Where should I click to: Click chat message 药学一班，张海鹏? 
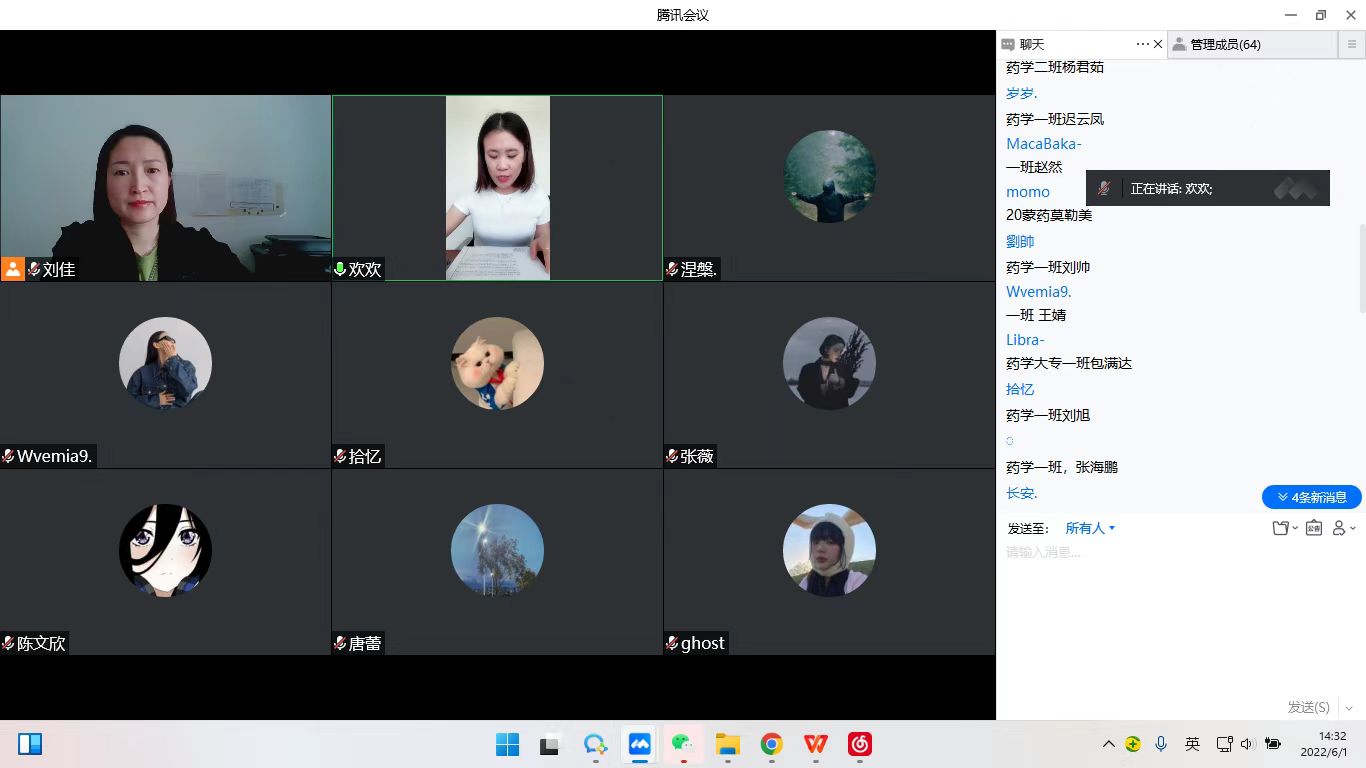pyautogui.click(x=1062, y=467)
